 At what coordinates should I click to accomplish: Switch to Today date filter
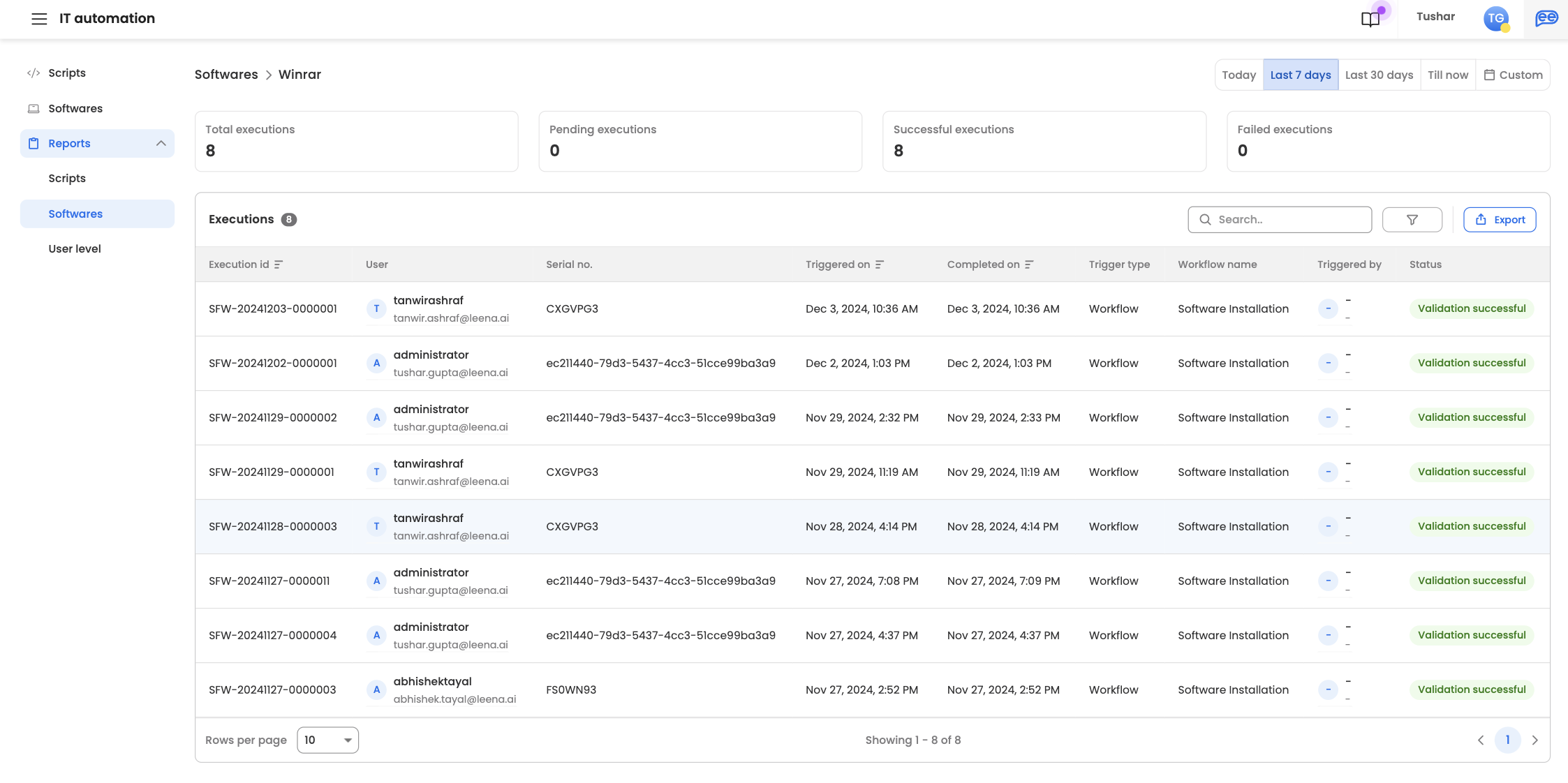(1238, 75)
